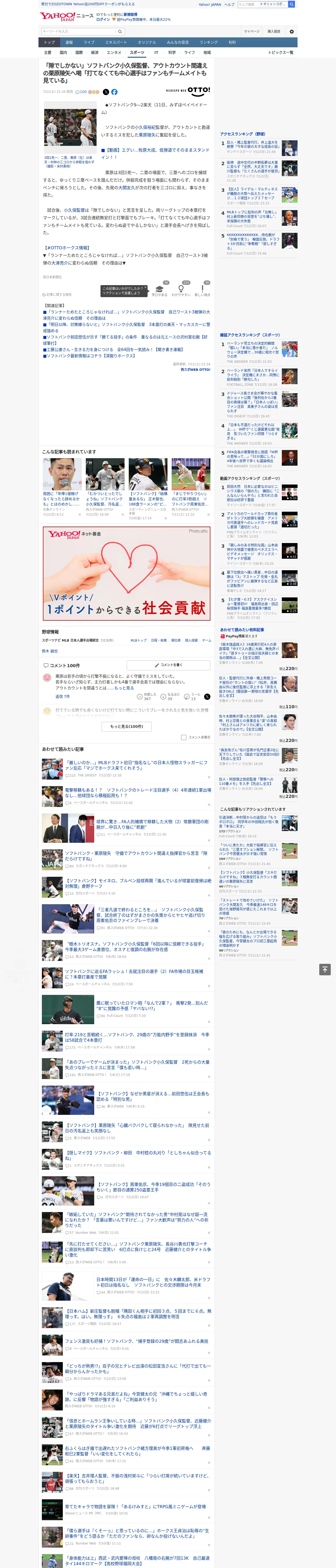The height and width of the screenshot is (1568, 336).
Task: Open 鈴木 誠也 player link
Action: click(50, 651)
